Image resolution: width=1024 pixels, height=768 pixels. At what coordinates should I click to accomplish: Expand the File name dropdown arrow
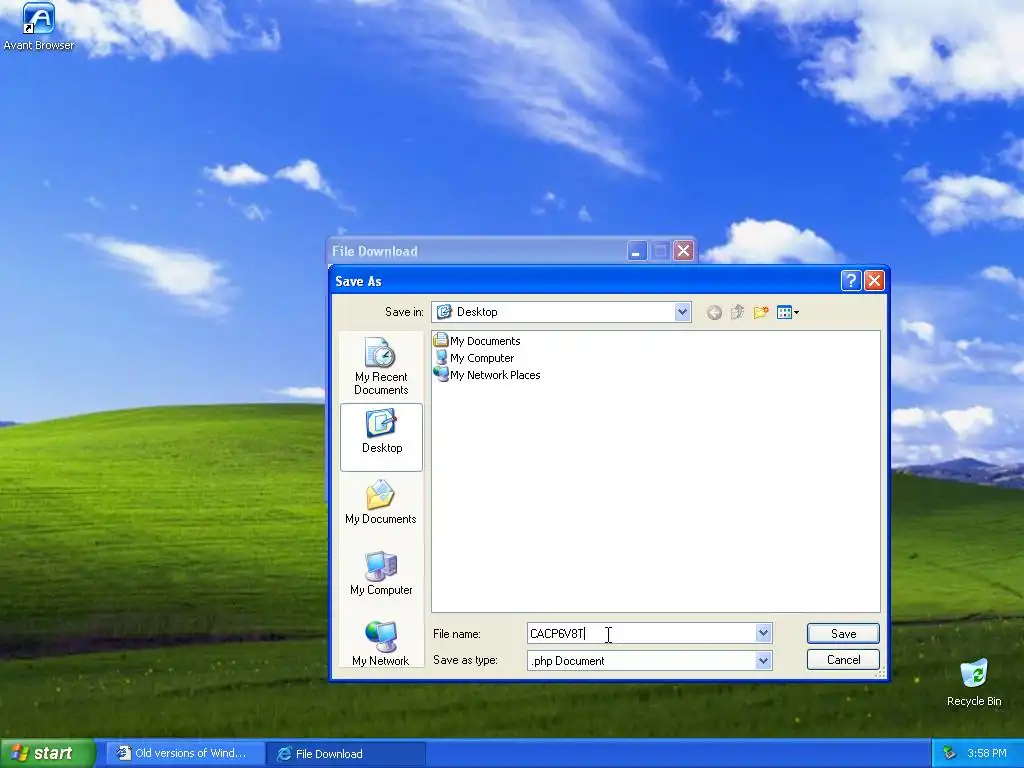point(763,633)
